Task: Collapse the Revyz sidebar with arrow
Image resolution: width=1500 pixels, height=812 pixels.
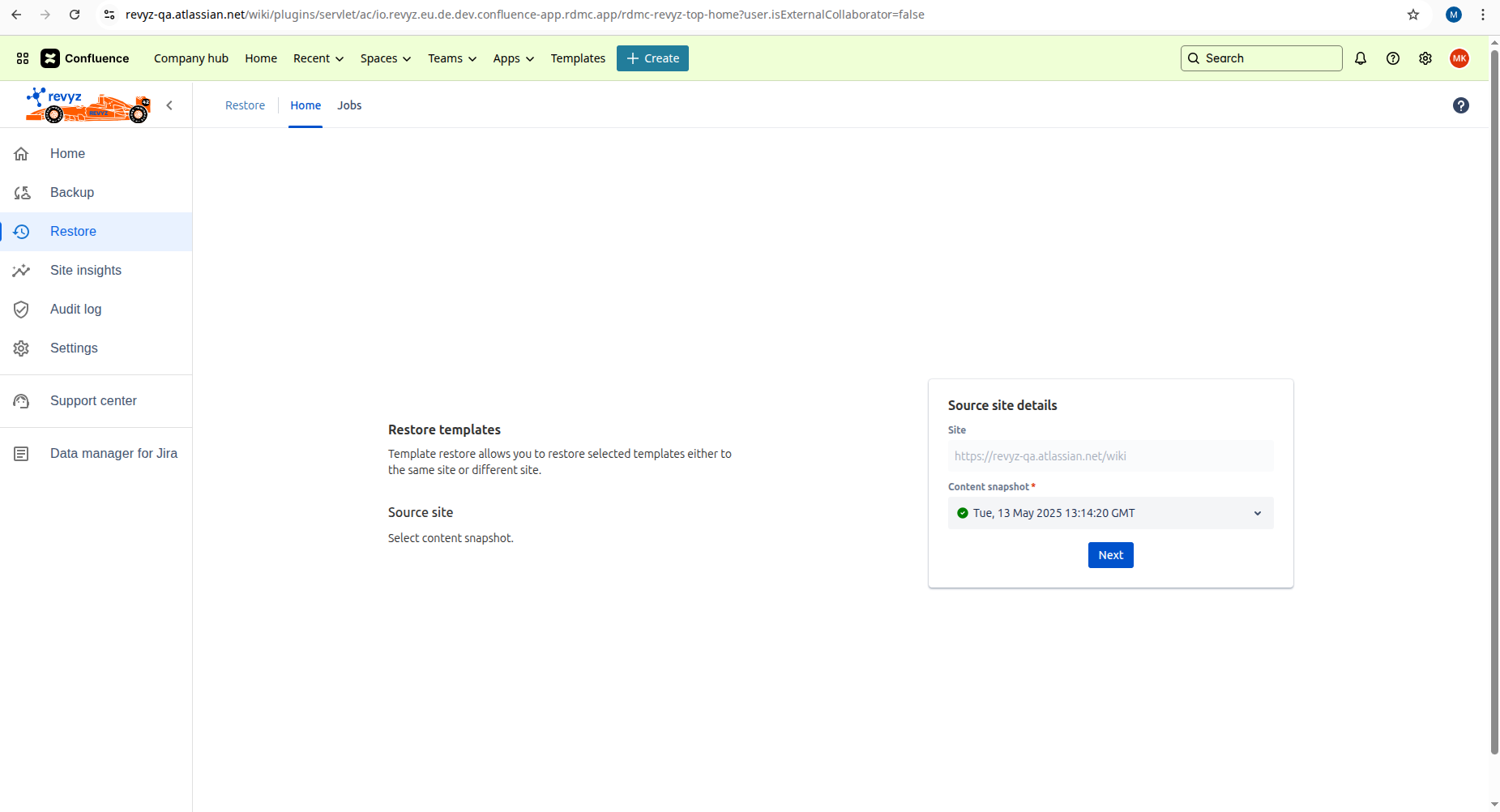Action: pos(169,105)
